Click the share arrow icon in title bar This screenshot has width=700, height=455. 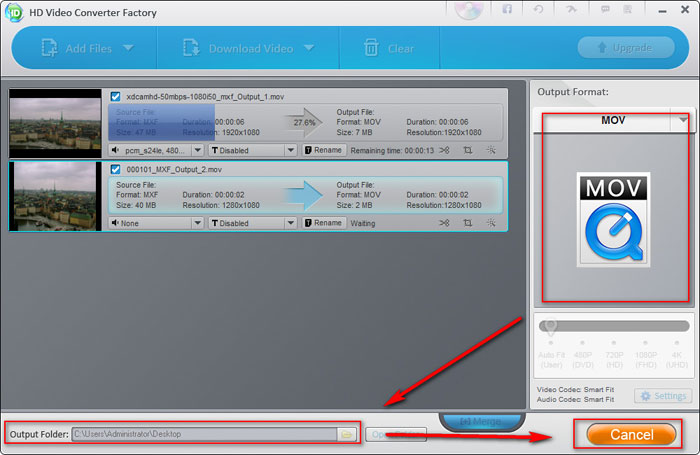pyautogui.click(x=571, y=9)
